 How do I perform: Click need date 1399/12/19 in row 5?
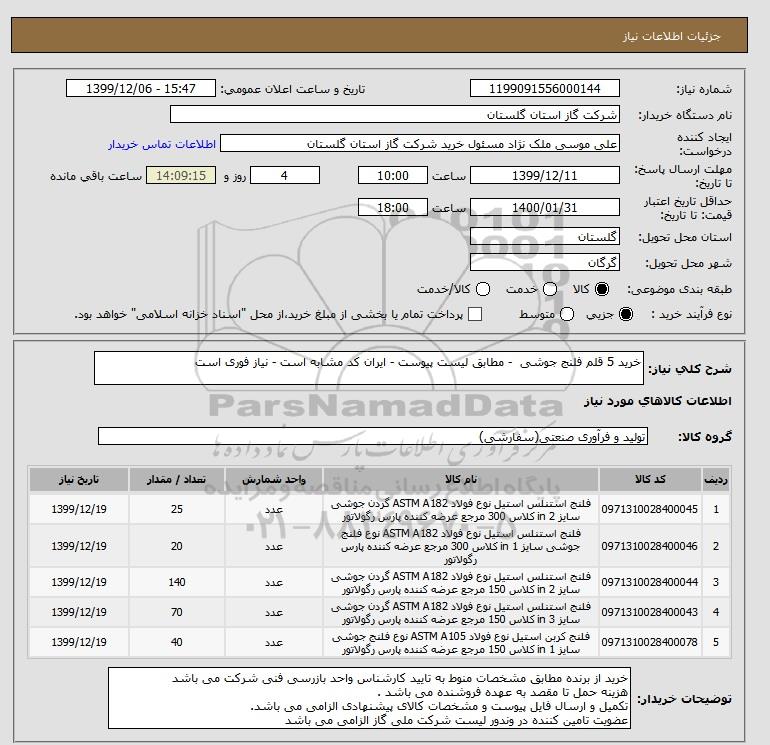point(79,642)
